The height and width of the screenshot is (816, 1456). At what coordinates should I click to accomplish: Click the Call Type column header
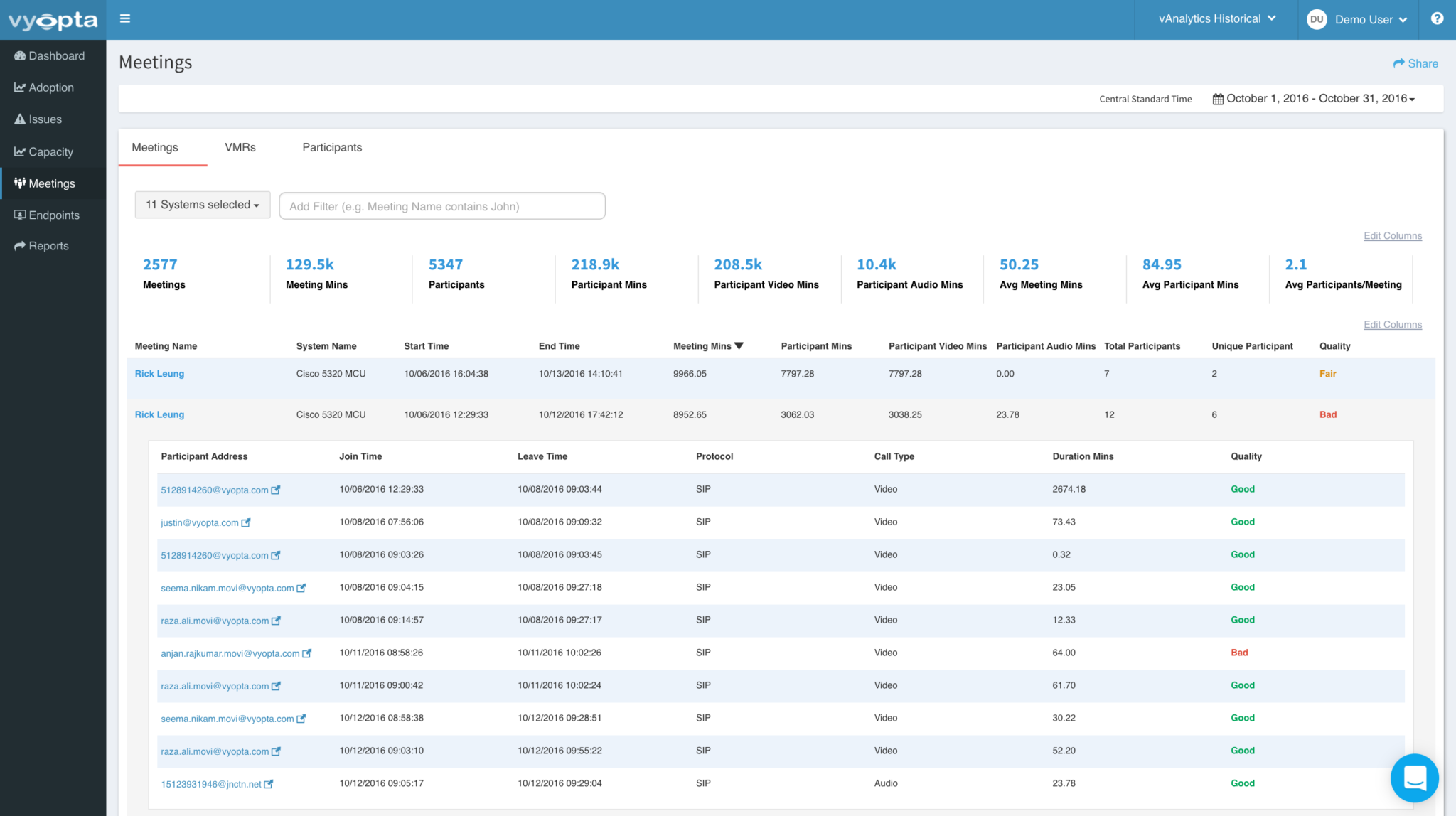coord(894,456)
